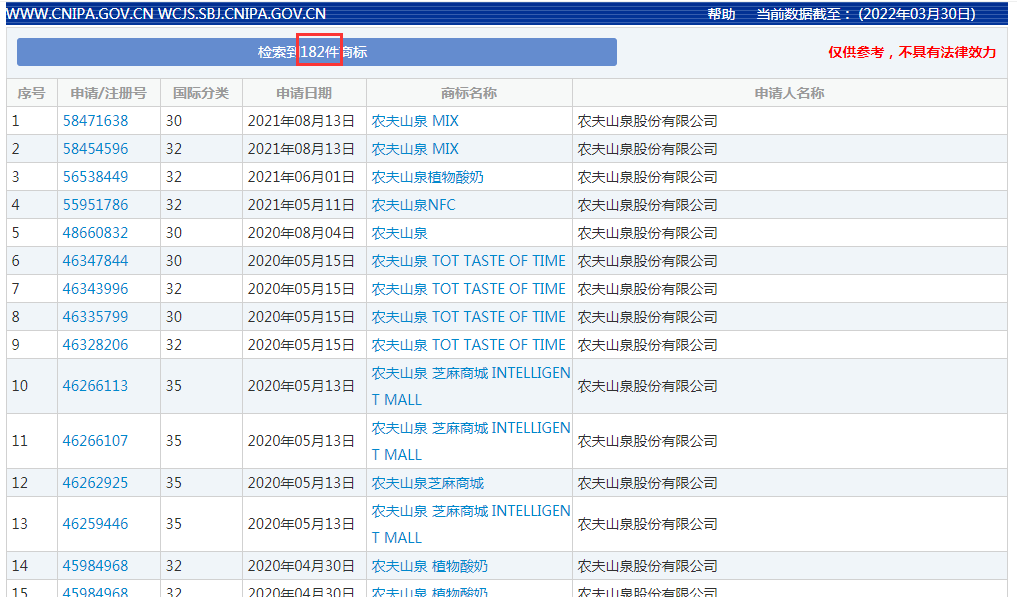Image resolution: width=1017 pixels, height=597 pixels.
Task: Click the 国际分类 column header
Action: click(200, 93)
